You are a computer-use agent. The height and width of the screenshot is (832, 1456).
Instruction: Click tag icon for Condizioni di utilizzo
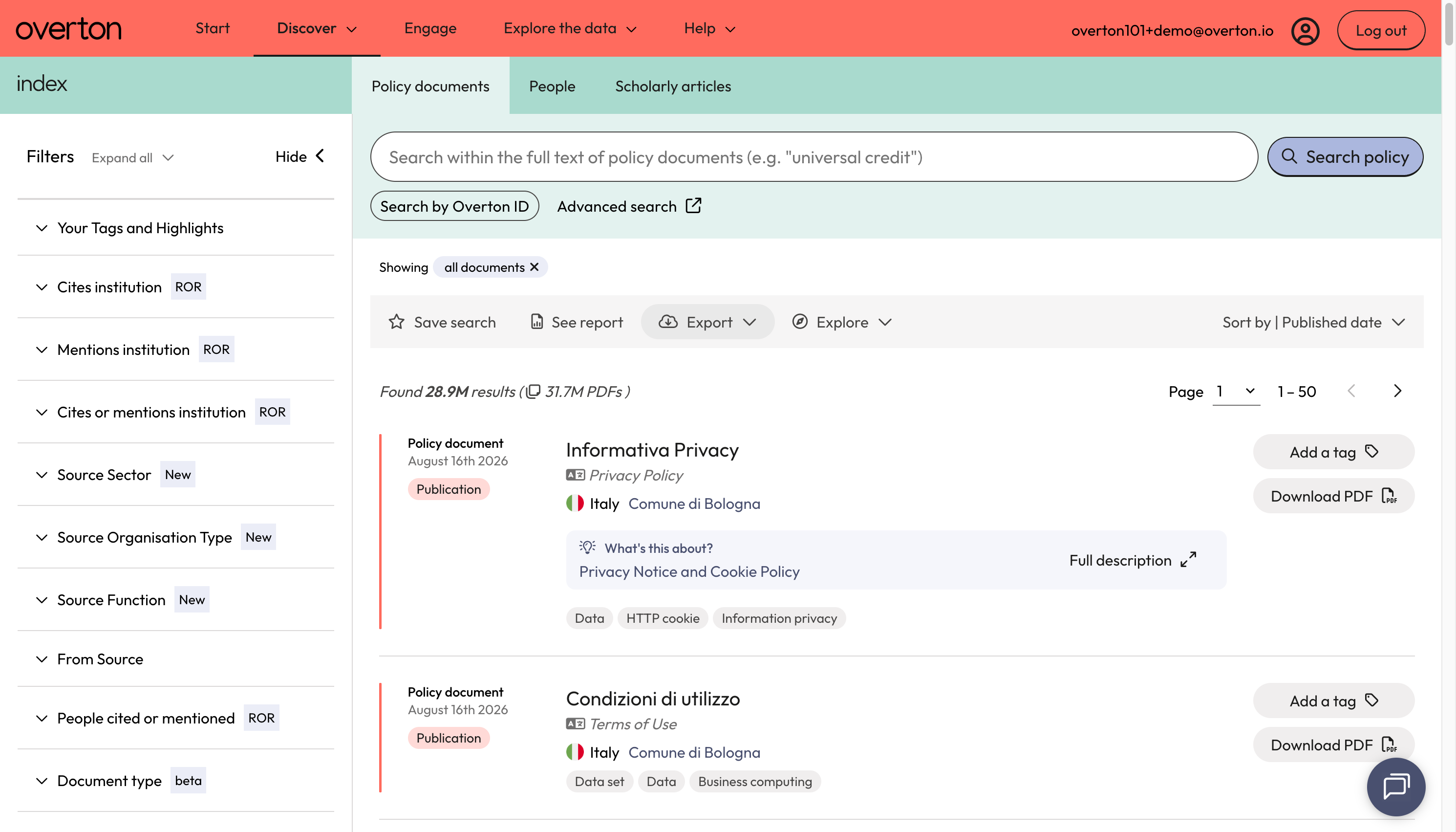point(1371,700)
